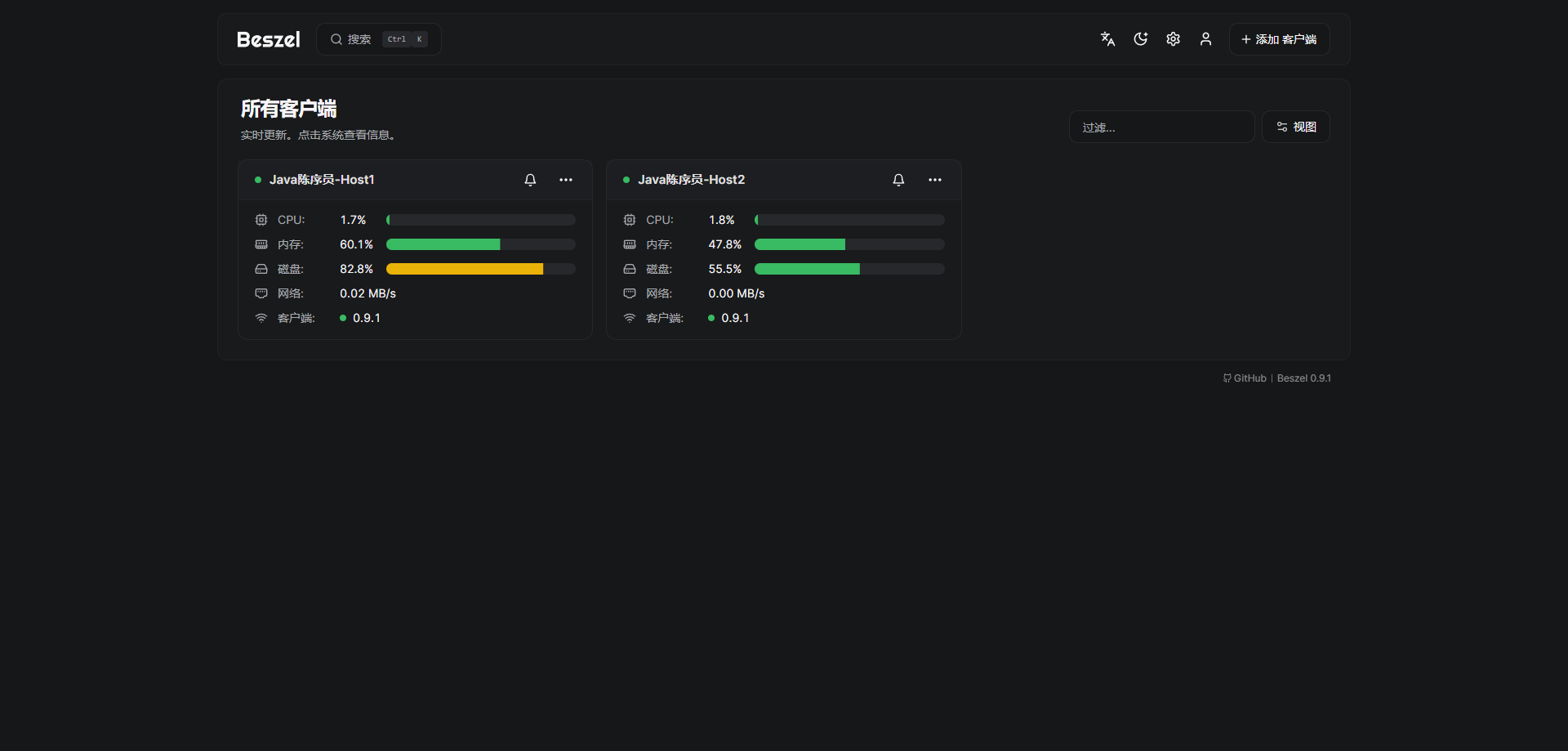Open the Beszel 0.9.1 version link
This screenshot has width=1568, height=751.
1303,378
